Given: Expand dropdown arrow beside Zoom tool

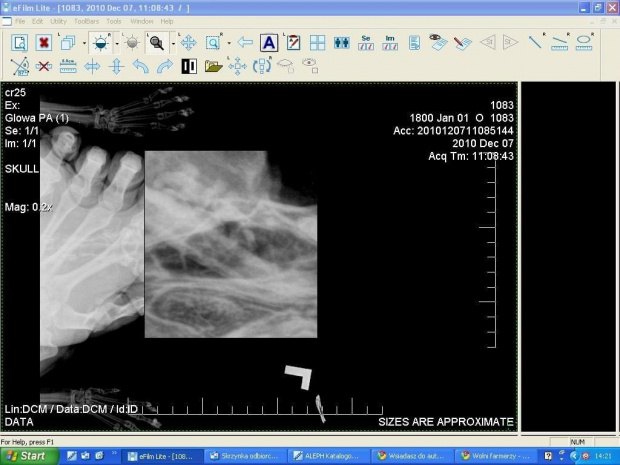Looking at the screenshot, I should [173, 44].
